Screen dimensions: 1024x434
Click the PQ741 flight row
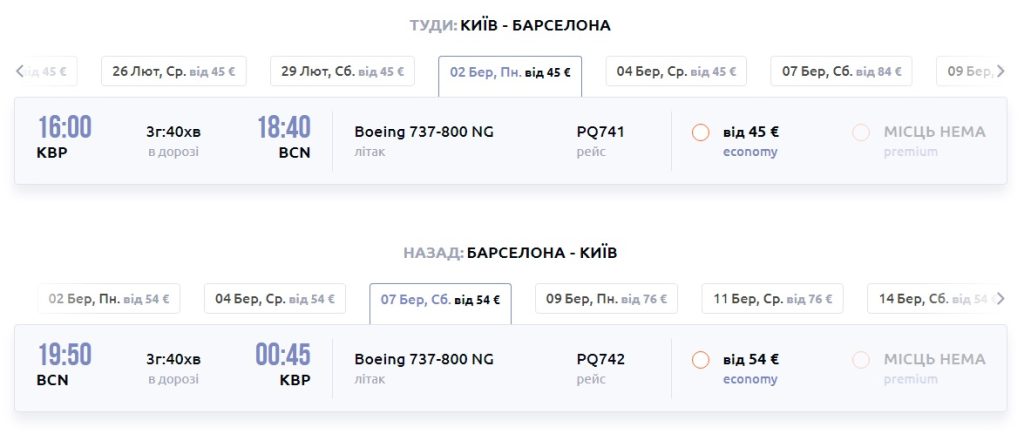point(500,141)
